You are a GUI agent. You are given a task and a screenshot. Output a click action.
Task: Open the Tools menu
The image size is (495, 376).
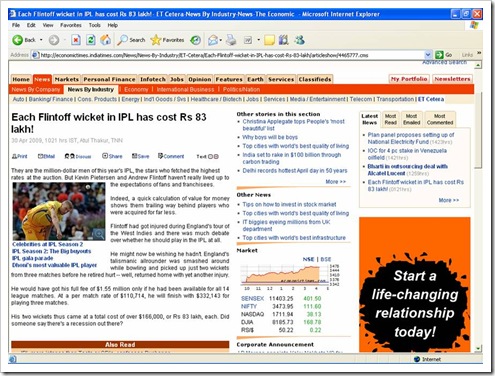[94, 25]
